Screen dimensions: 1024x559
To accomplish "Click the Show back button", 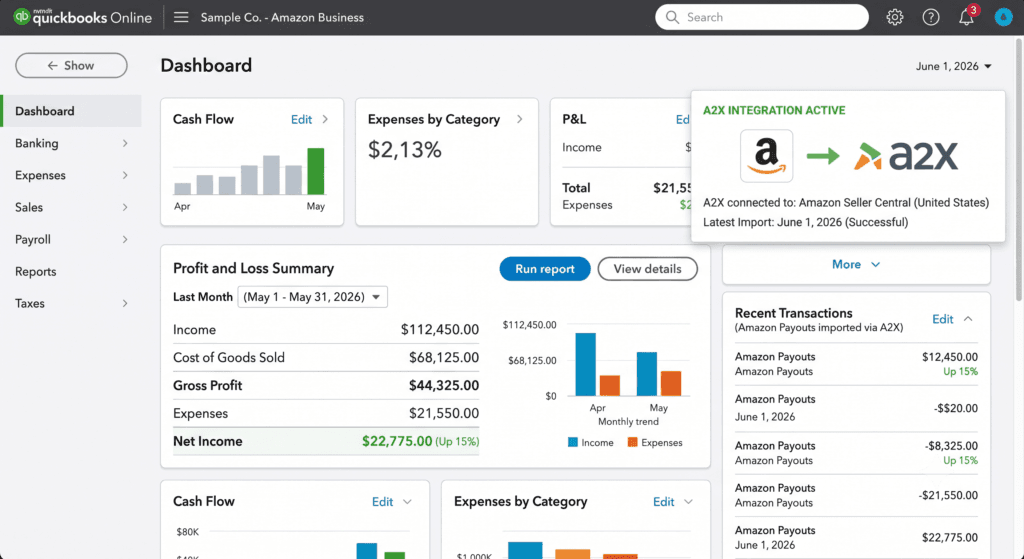I will (71, 65).
